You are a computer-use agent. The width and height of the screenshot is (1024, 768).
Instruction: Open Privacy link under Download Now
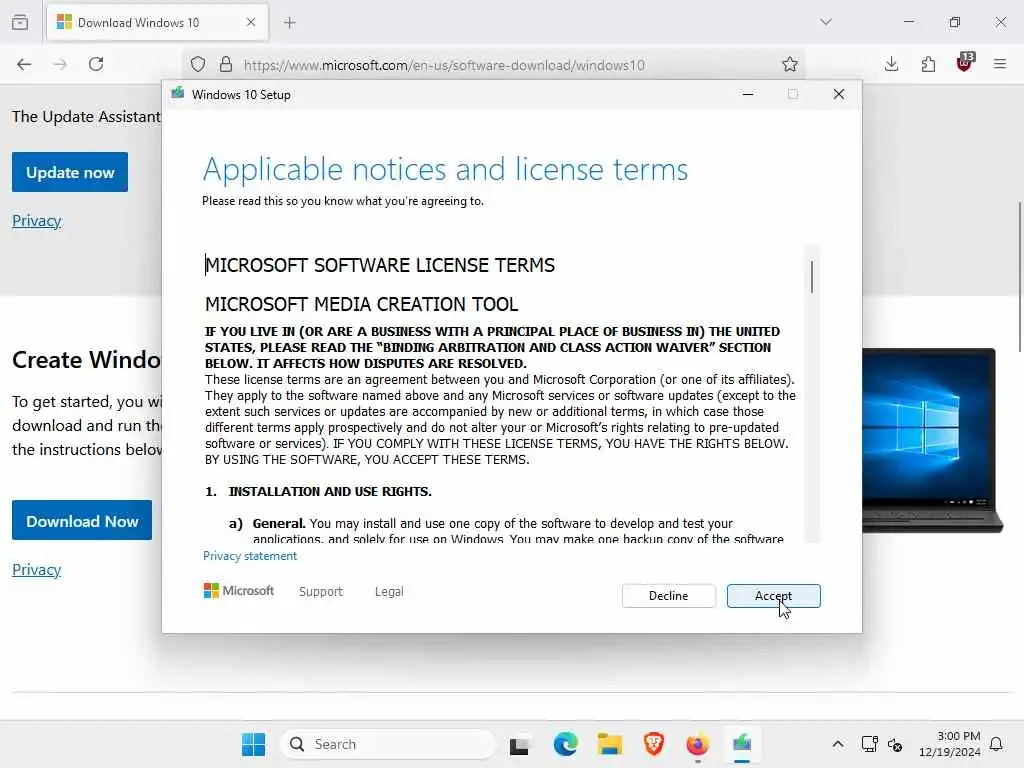37,569
